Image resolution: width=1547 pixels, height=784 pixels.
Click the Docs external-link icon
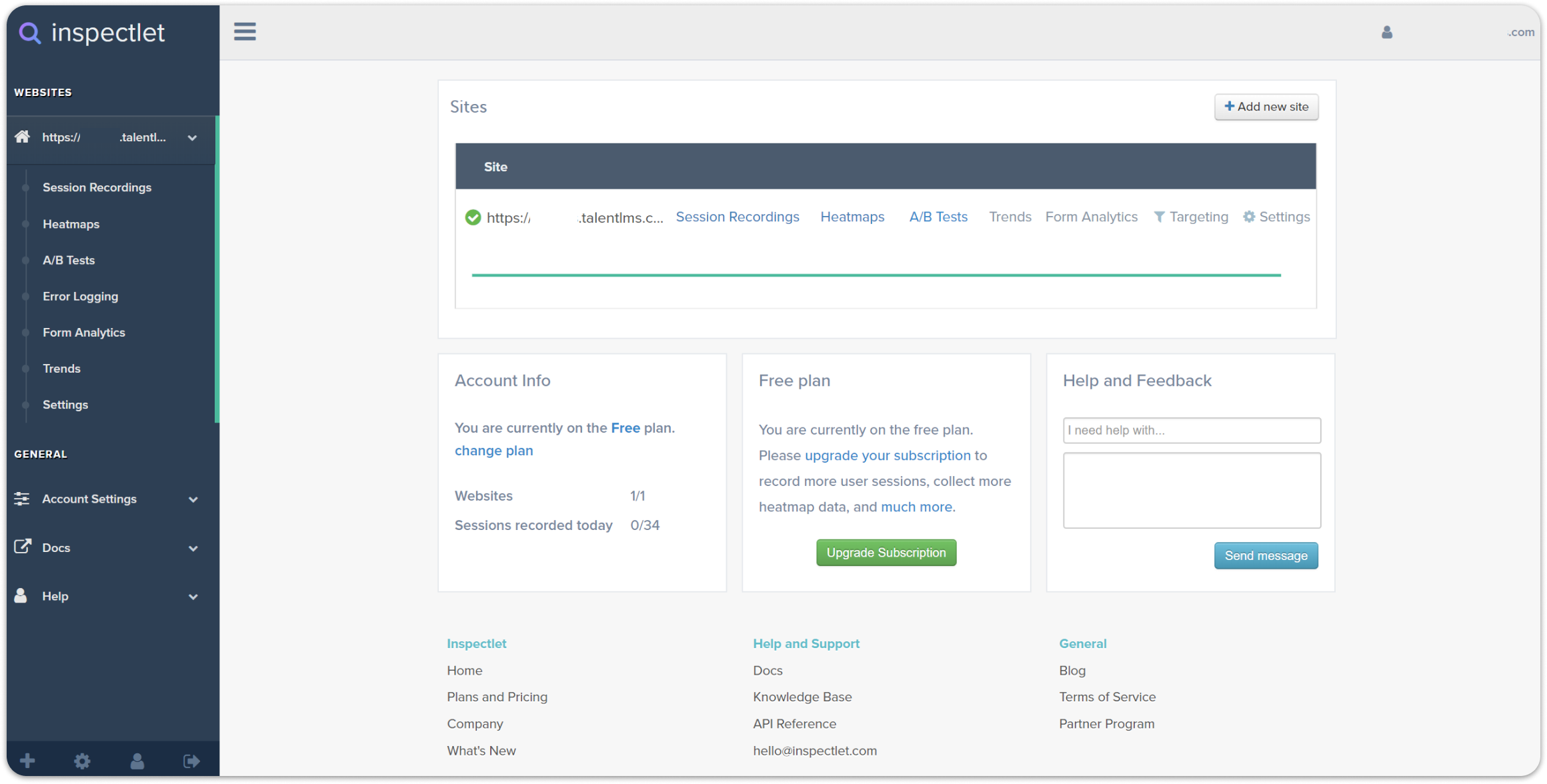pyautogui.click(x=23, y=547)
